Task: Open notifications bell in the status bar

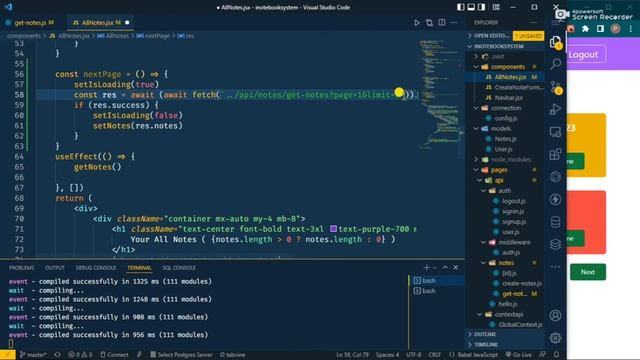Action: 556,355
